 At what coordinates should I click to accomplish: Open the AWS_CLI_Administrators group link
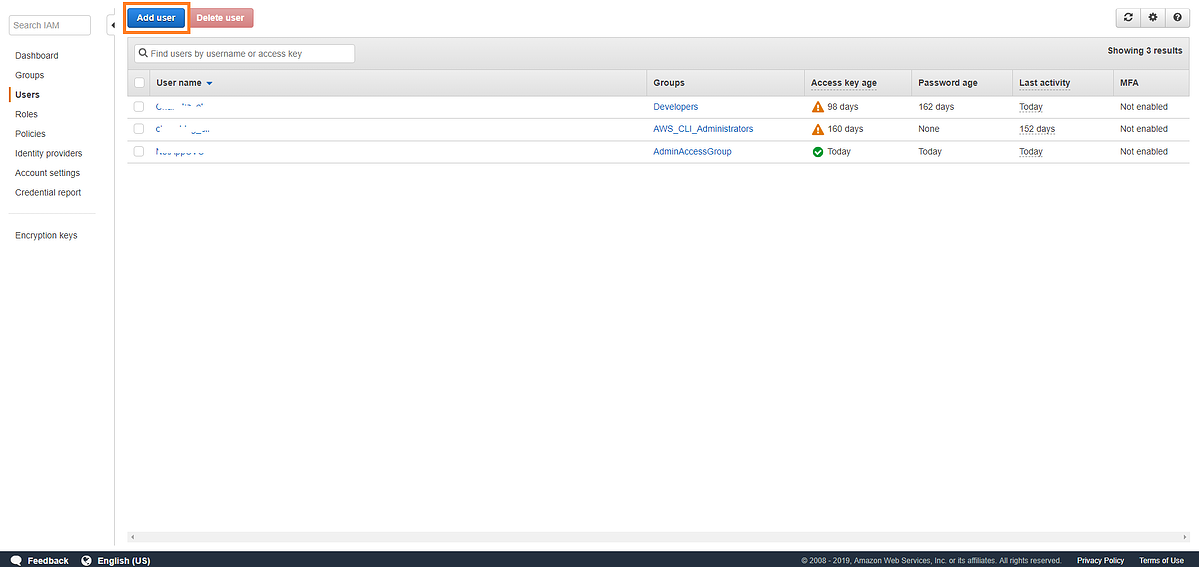click(703, 129)
